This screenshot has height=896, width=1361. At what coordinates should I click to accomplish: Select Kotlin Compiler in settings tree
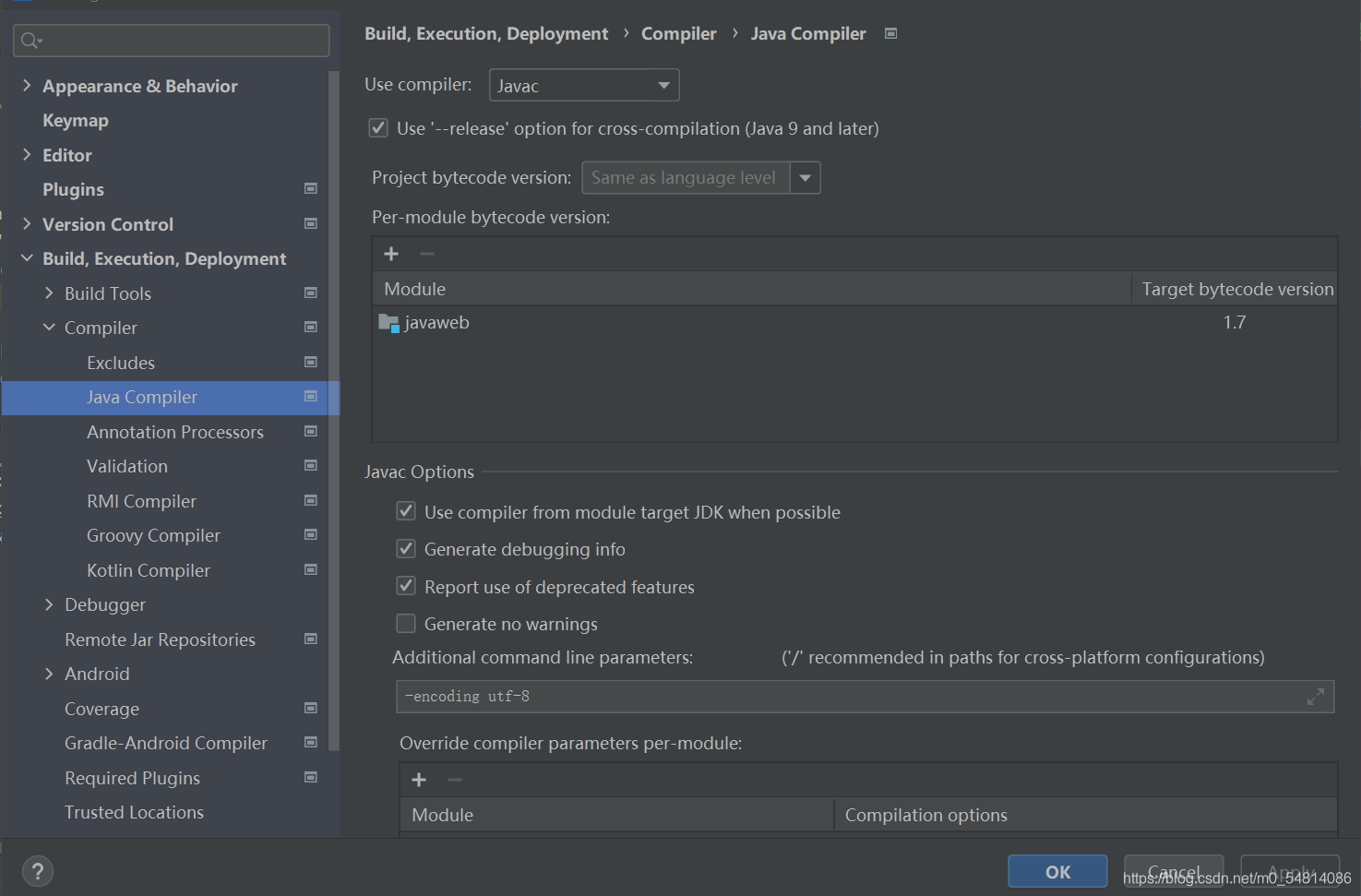coord(149,570)
